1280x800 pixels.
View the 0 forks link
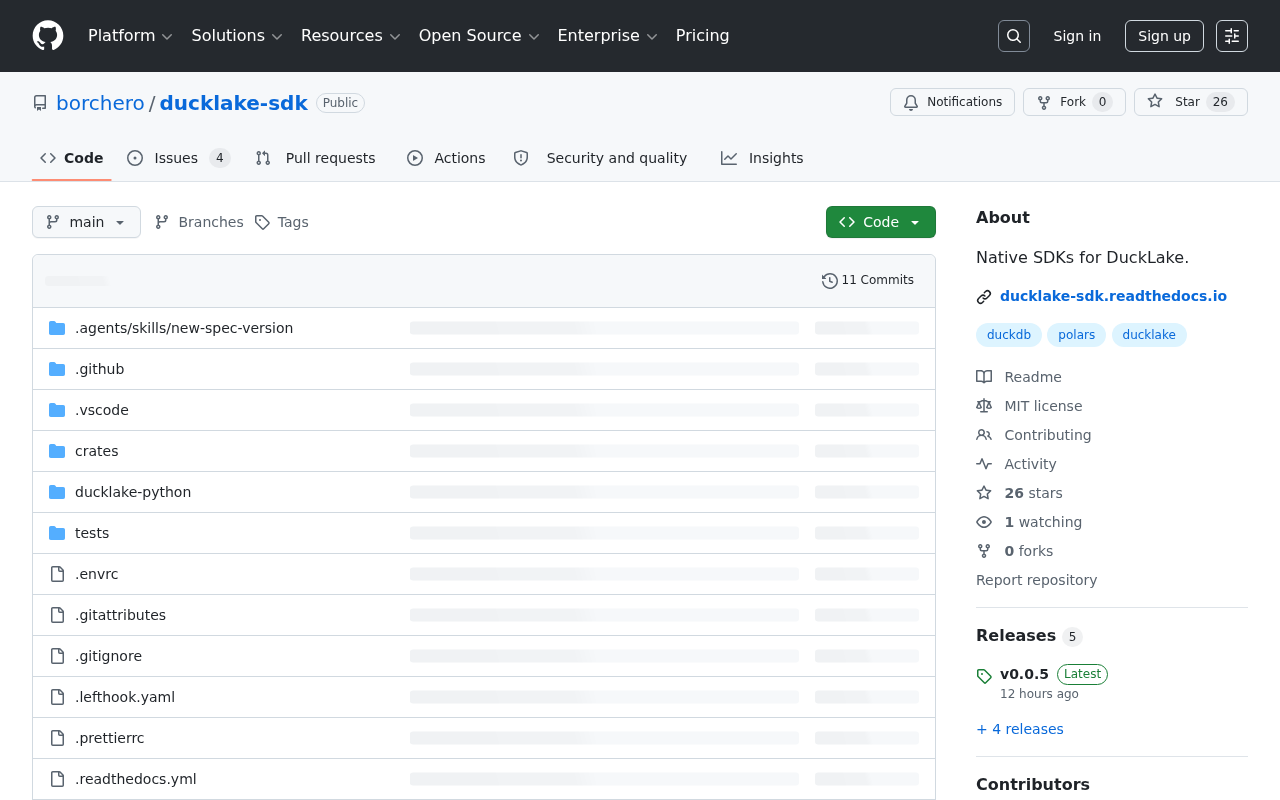coord(1028,551)
